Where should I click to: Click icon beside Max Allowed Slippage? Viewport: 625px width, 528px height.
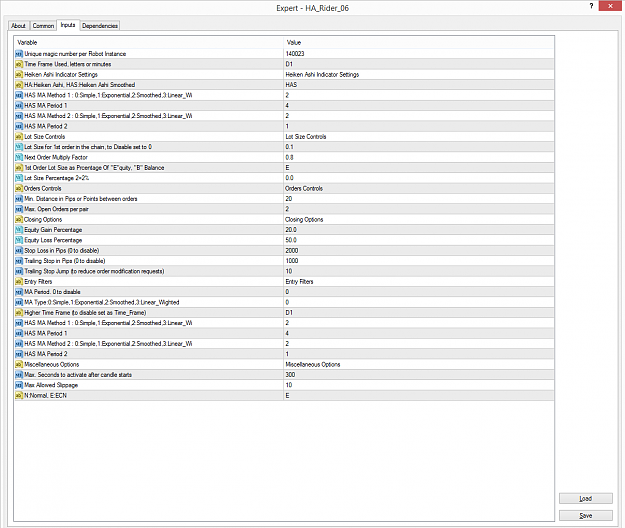[19, 385]
